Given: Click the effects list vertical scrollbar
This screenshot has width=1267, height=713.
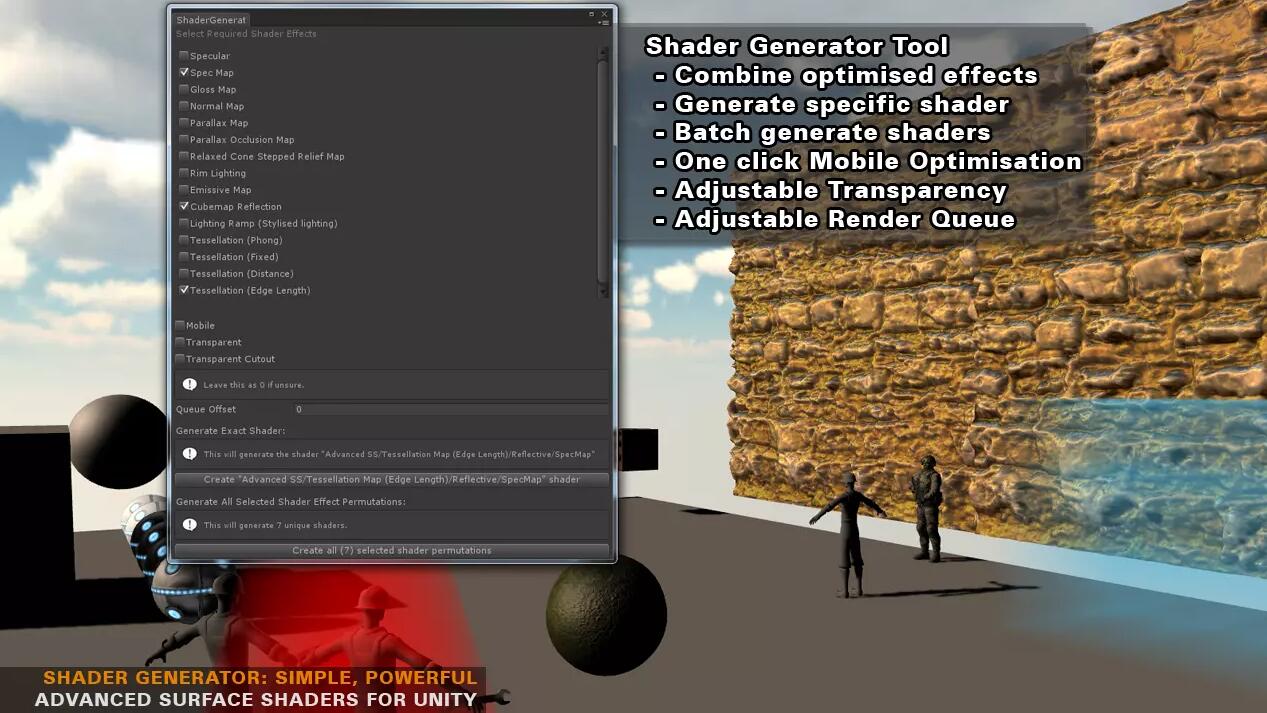Looking at the screenshot, I should tap(602, 170).
